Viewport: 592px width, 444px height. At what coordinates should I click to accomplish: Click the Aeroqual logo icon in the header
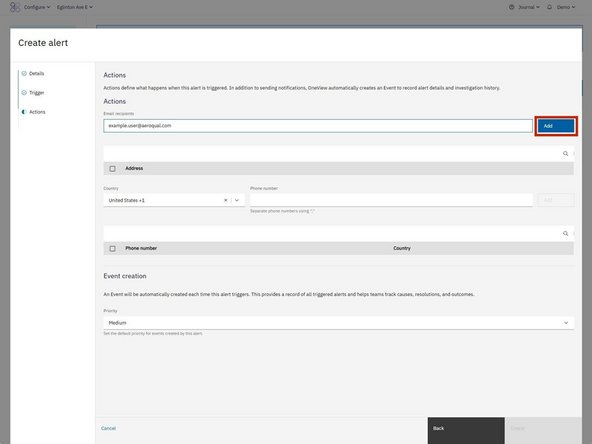[15, 7]
